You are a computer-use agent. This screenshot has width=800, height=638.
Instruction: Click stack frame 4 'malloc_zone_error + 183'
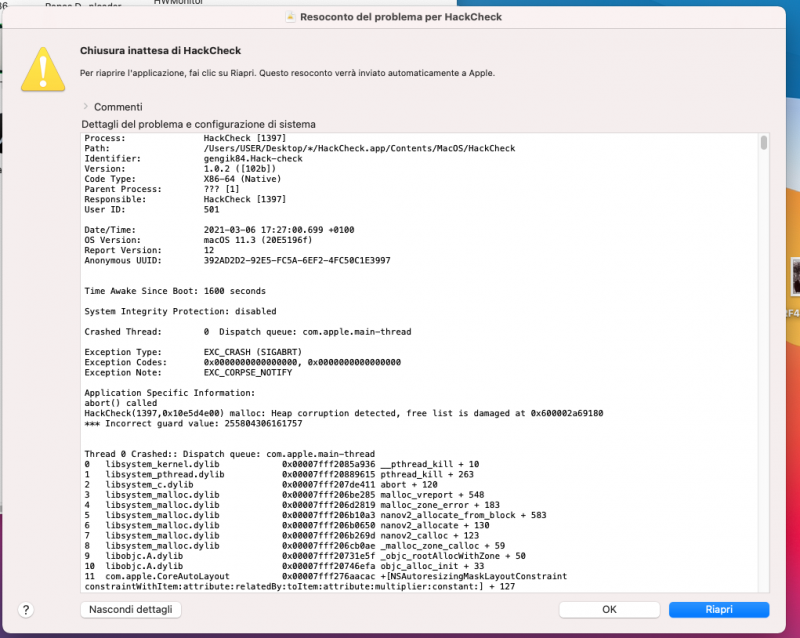pyautogui.click(x=292, y=505)
